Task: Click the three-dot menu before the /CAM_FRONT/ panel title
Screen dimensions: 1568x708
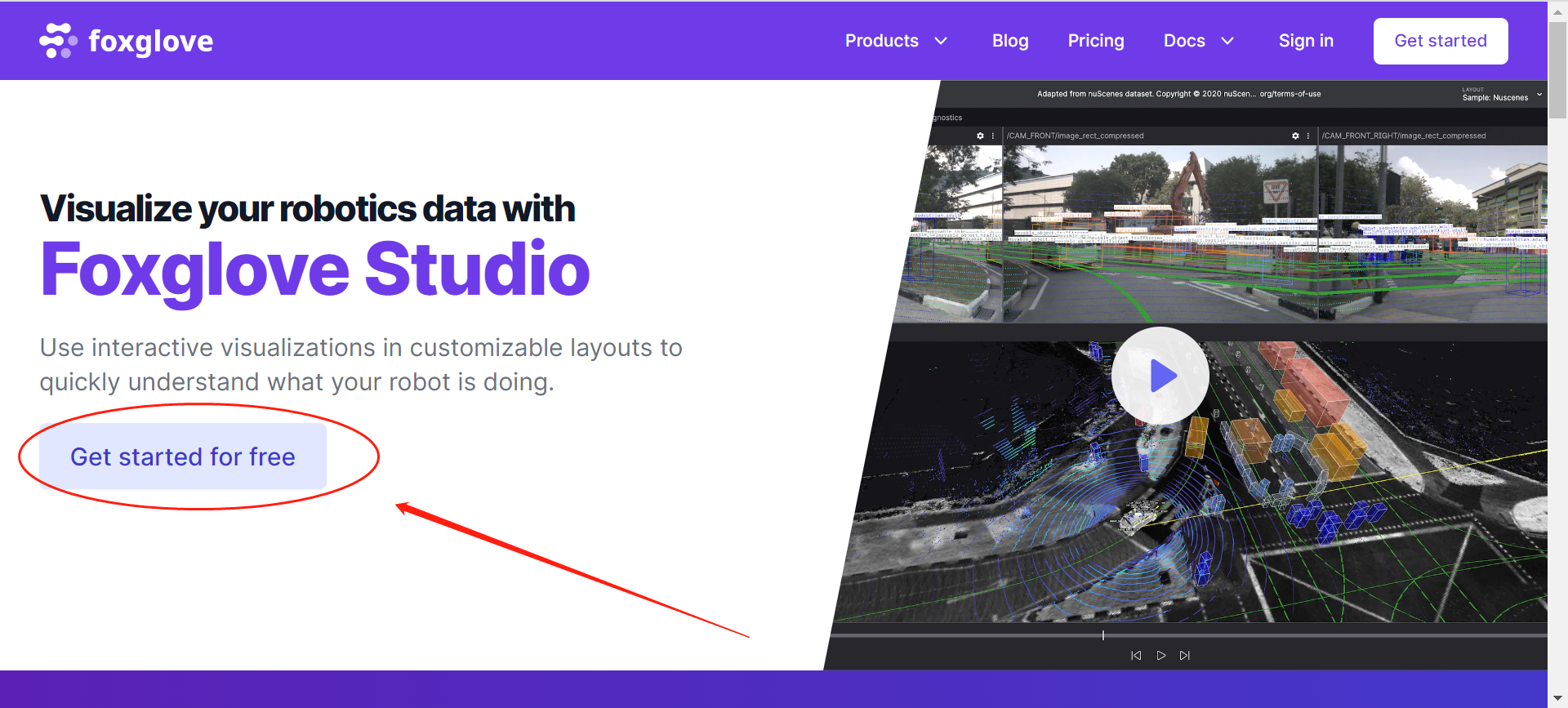Action: pyautogui.click(x=993, y=136)
